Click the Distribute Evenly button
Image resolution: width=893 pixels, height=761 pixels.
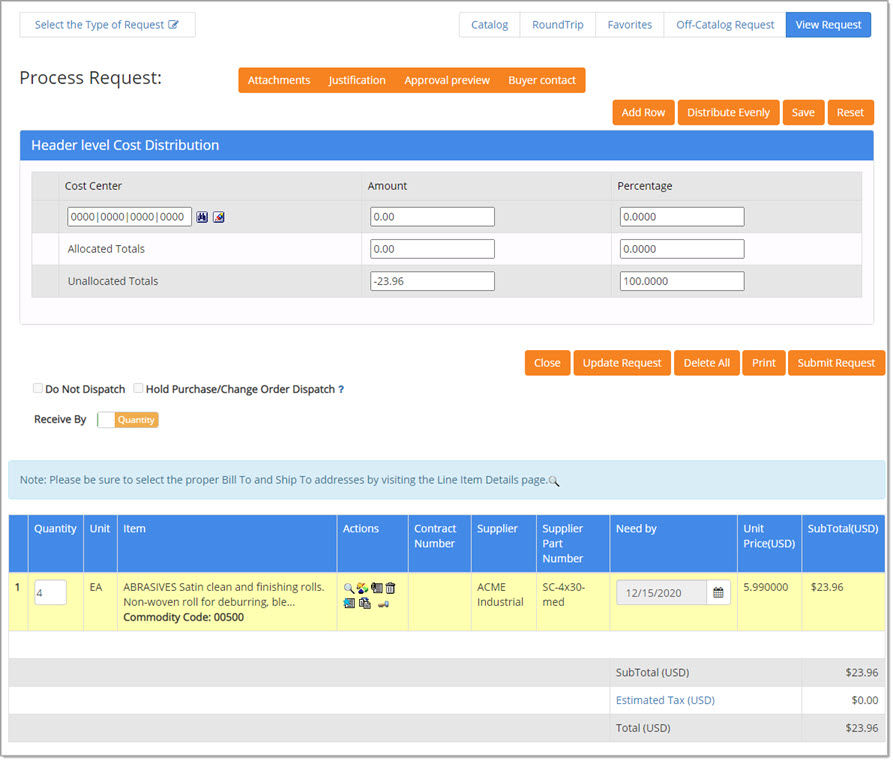click(x=728, y=113)
